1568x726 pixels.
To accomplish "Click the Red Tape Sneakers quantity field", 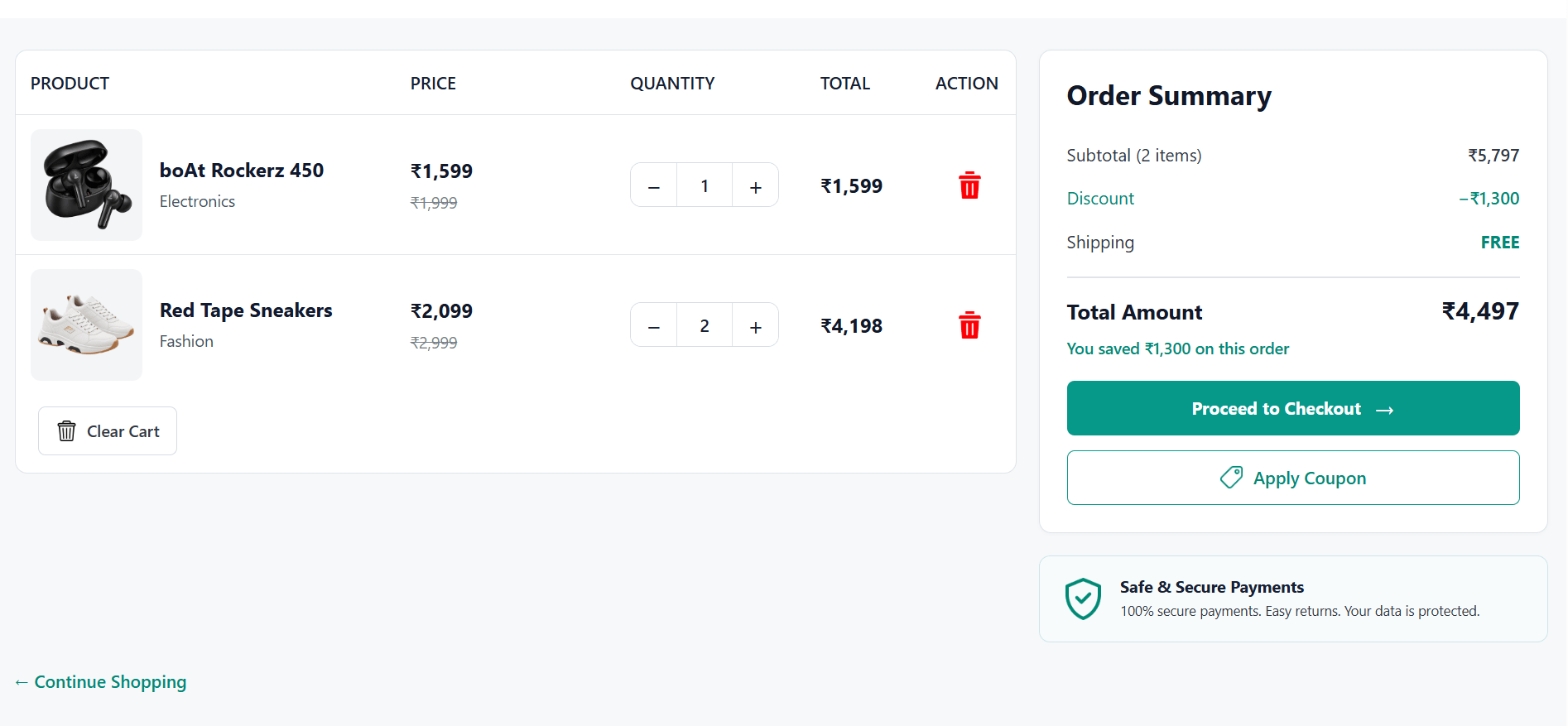I will coord(705,325).
